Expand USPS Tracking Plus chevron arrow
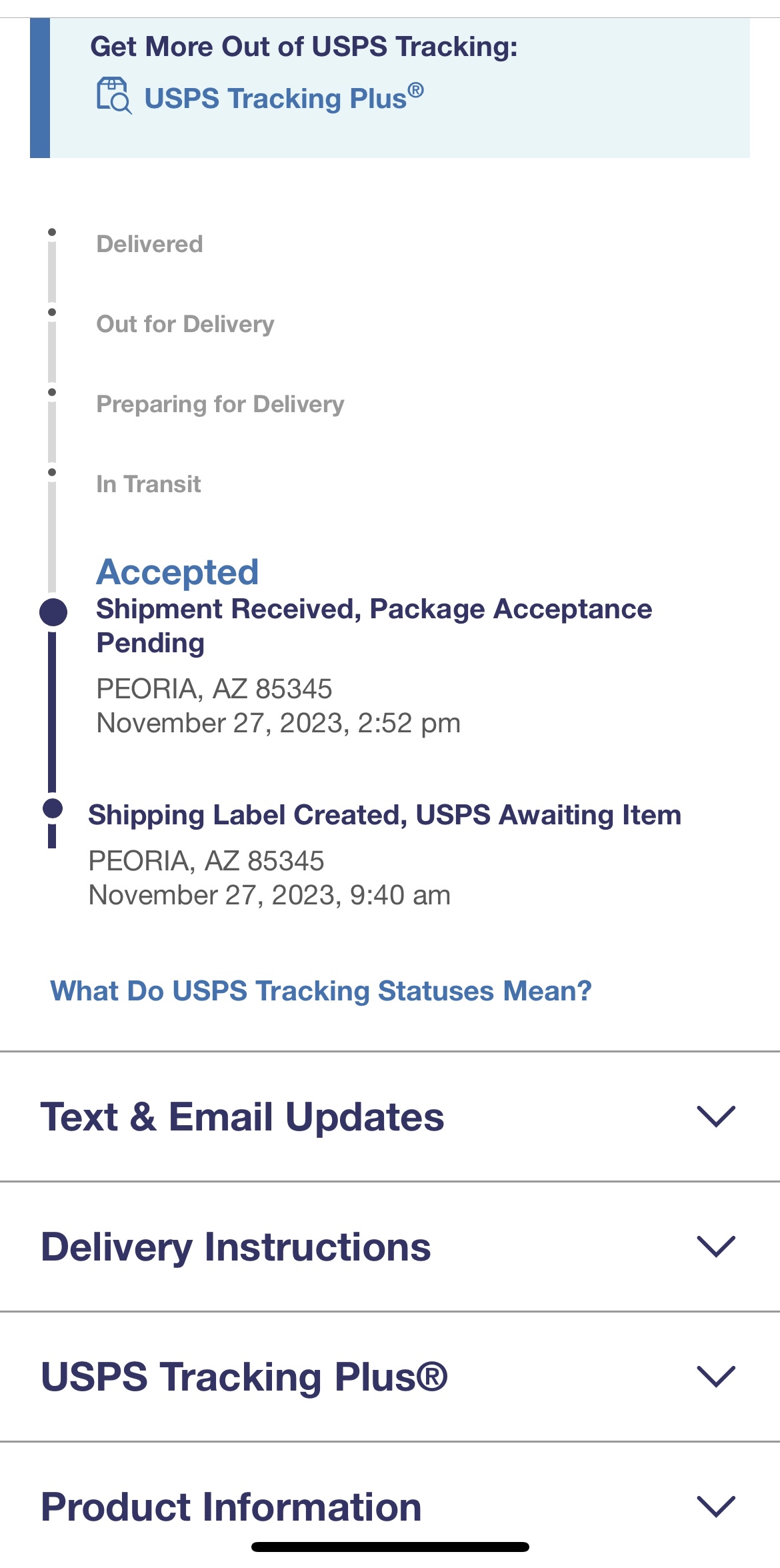This screenshot has width=780, height=1568. coord(716,1376)
